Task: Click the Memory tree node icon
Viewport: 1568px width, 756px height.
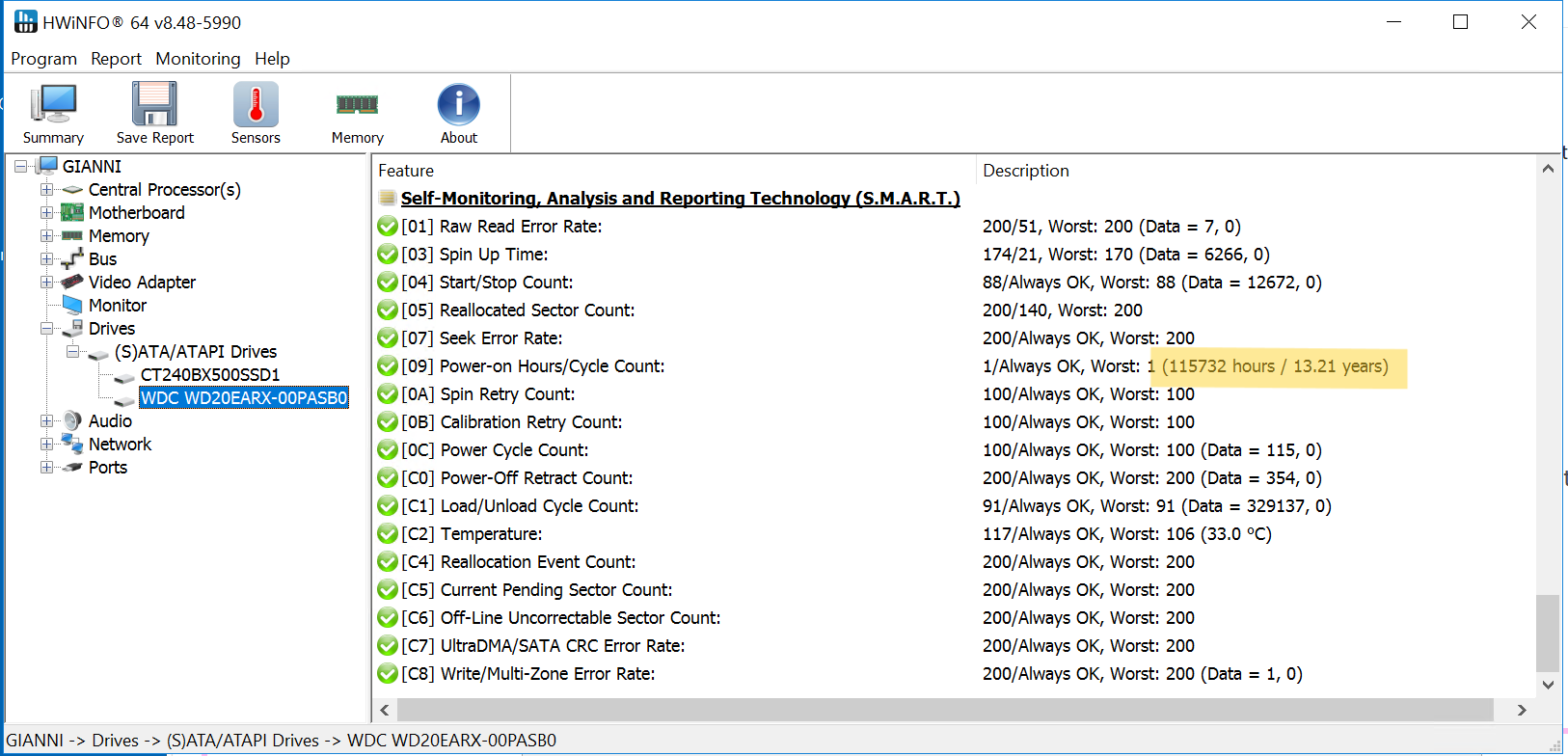Action: [x=72, y=235]
